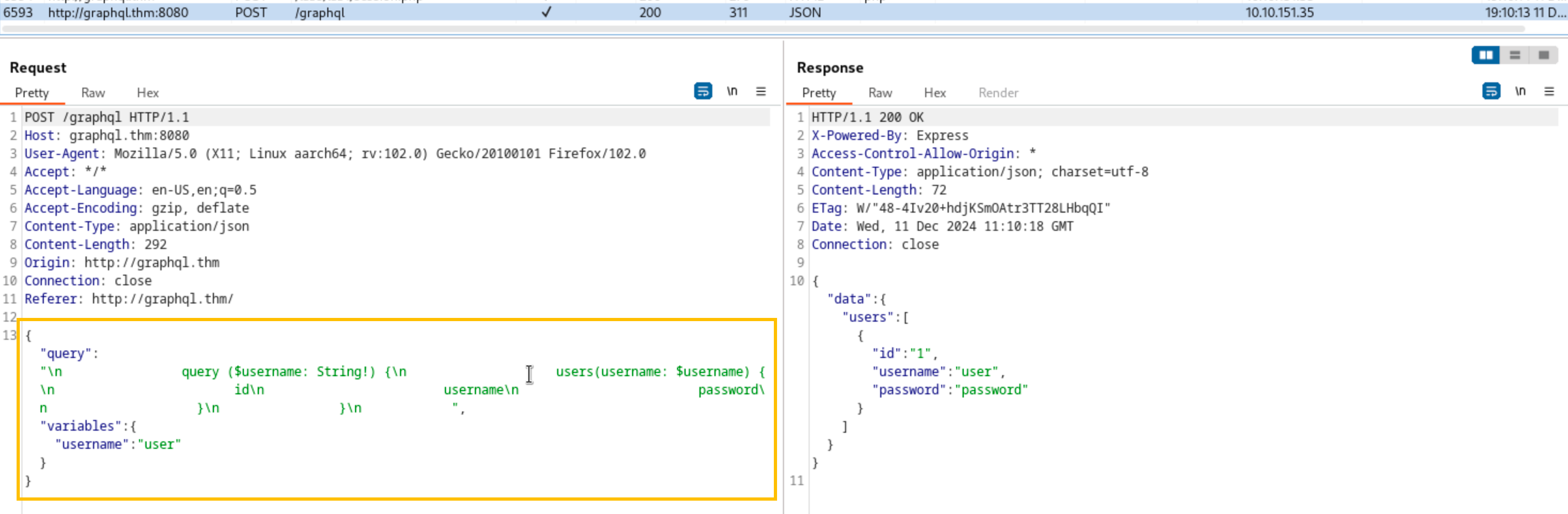Switch to the tabbed layout icon
This screenshot has height=514, width=1568.
pyautogui.click(x=1543, y=56)
